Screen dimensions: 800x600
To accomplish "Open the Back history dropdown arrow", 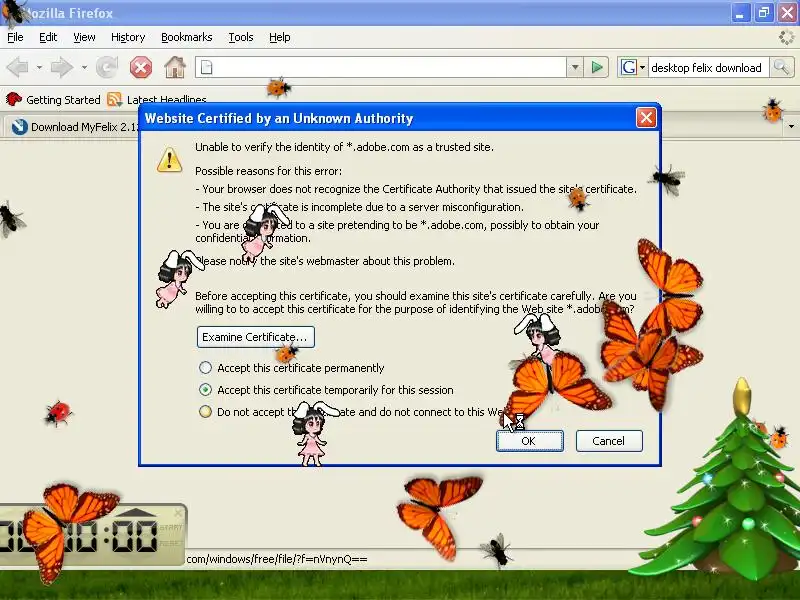I will pos(39,67).
